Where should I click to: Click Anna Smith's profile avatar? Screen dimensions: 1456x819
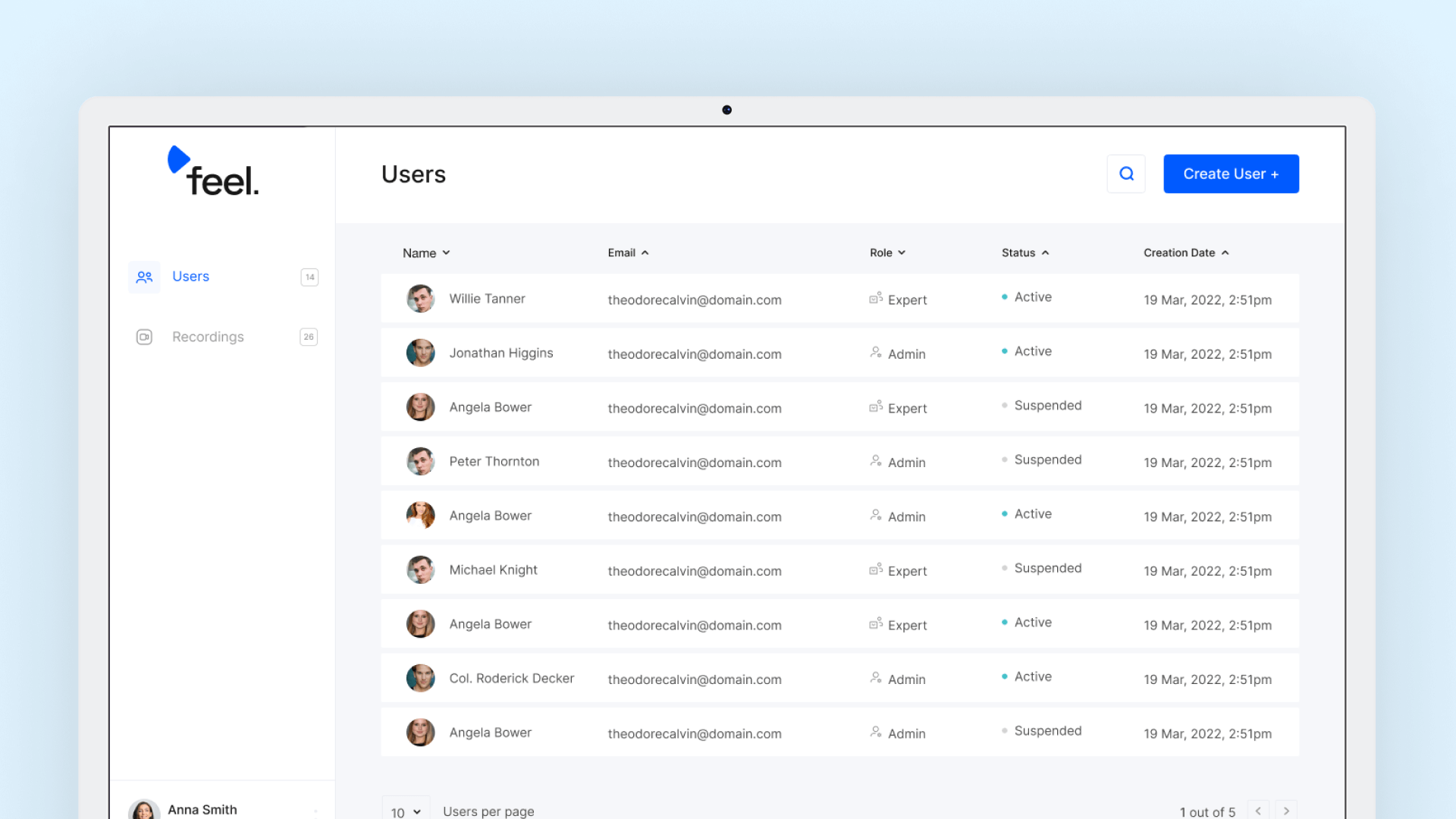click(x=143, y=810)
